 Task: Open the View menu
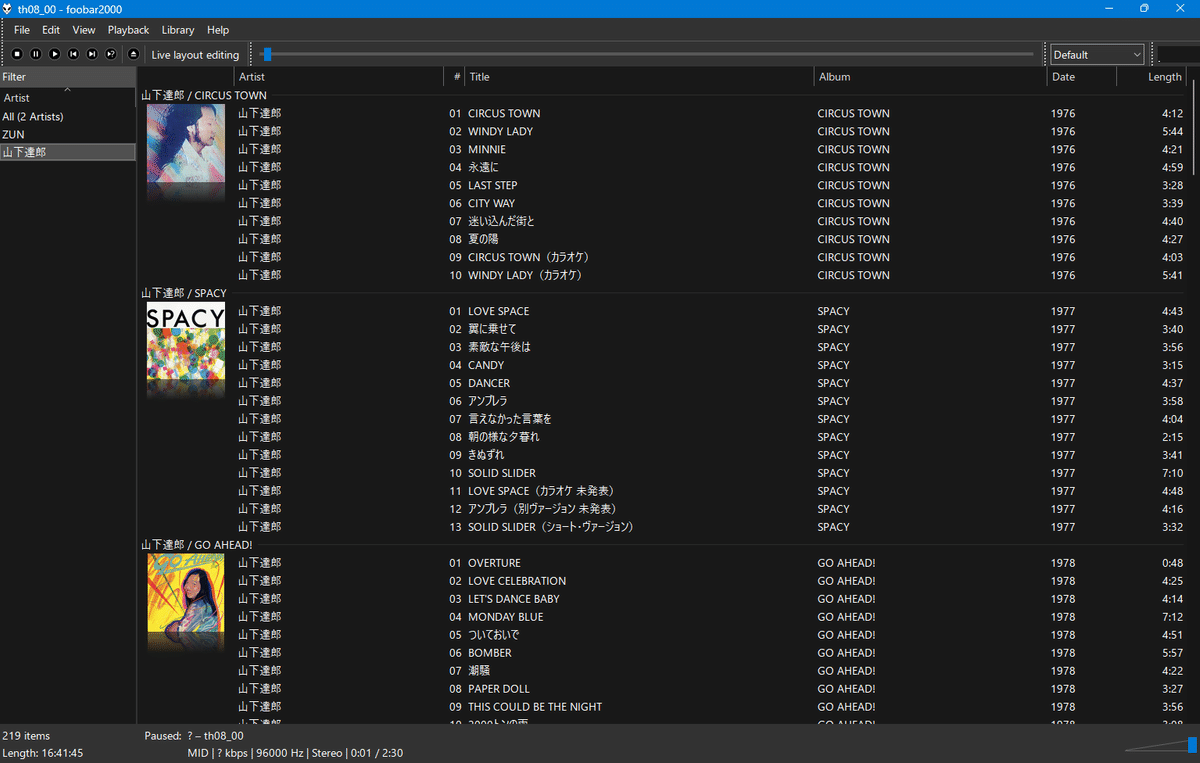[84, 30]
